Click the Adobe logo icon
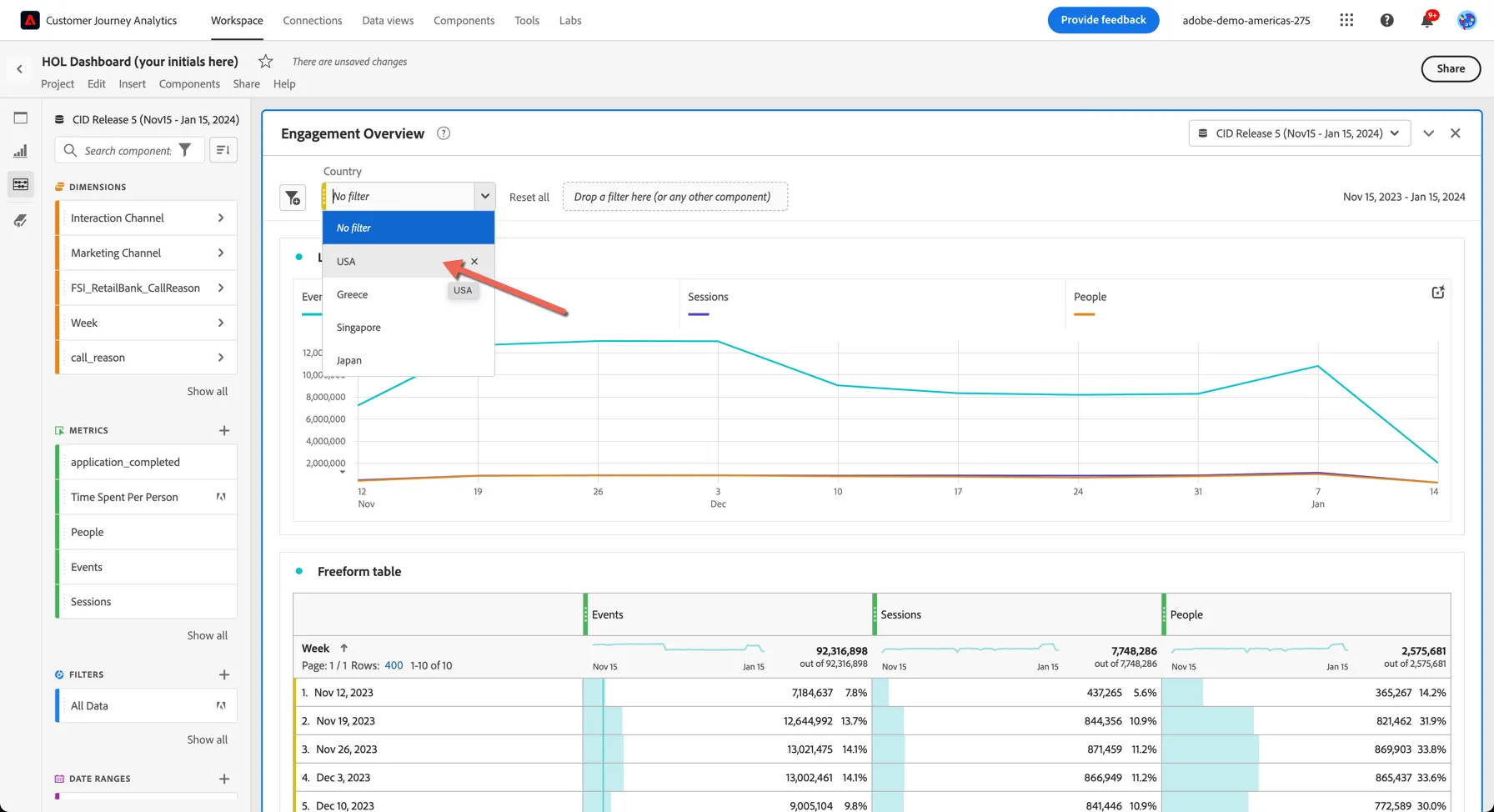The width and height of the screenshot is (1494, 812). tap(30, 20)
